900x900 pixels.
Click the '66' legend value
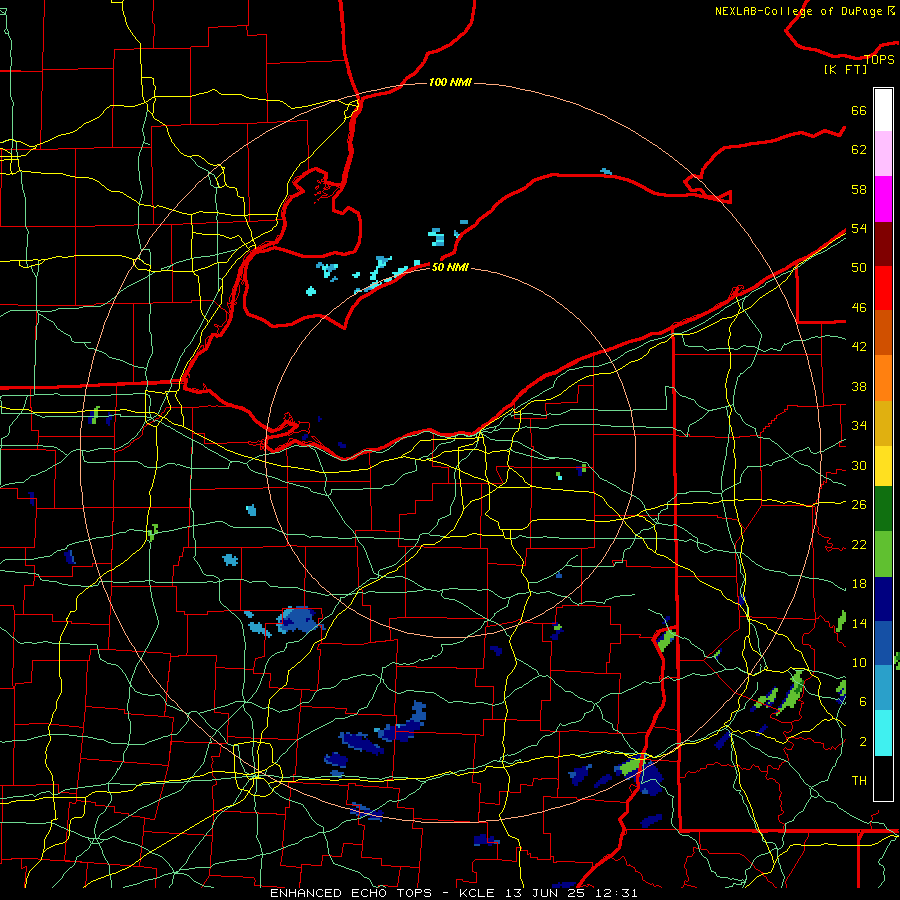[859, 110]
